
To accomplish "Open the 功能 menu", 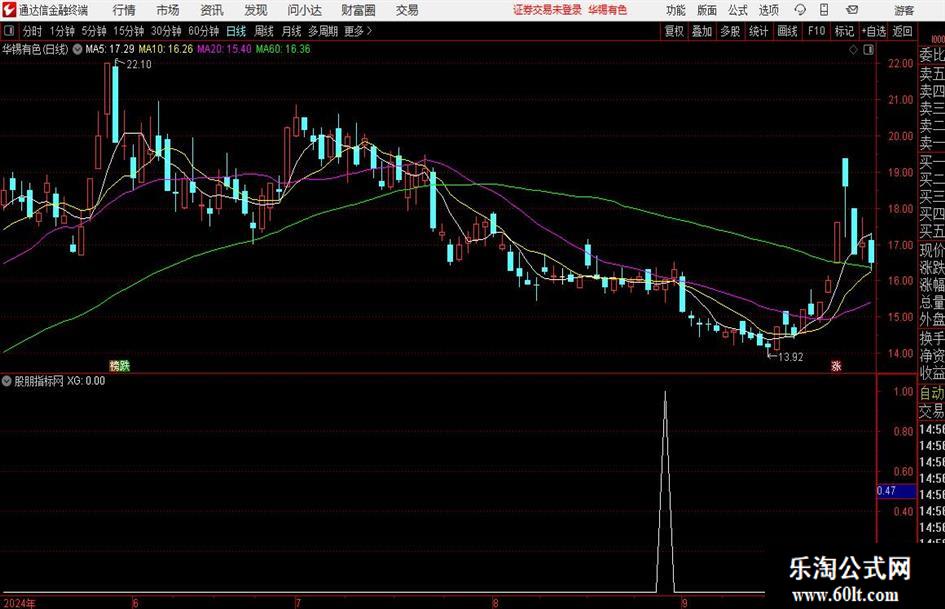I will (676, 10).
